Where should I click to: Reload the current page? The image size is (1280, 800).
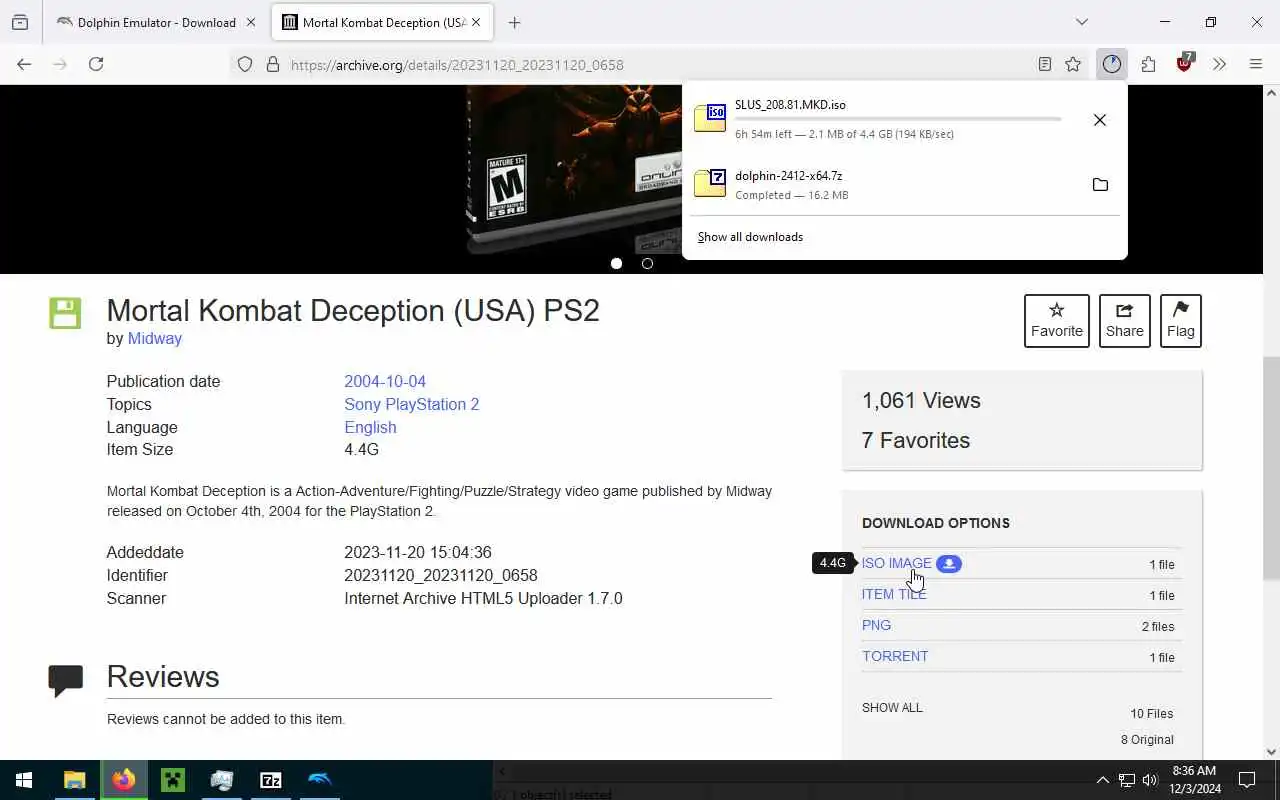[96, 64]
